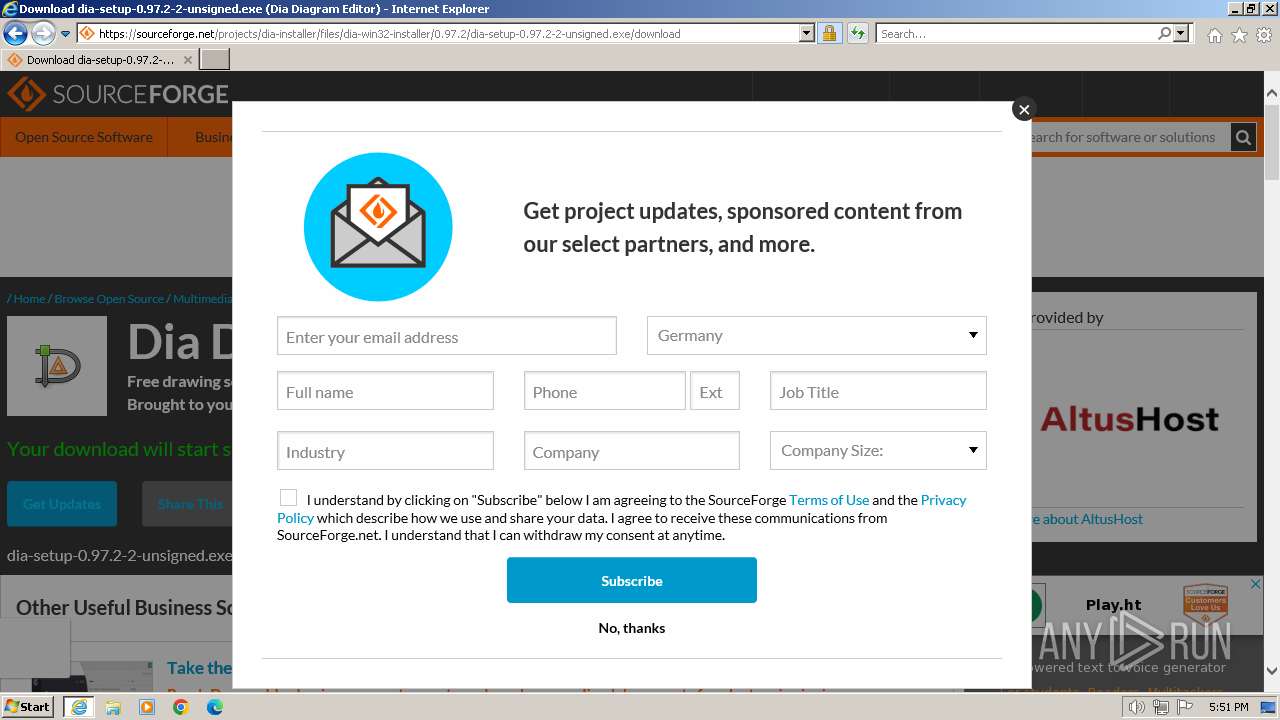Screen dimensions: 1280x720
Task: Click the Home icon in IE
Action: pyautogui.click(x=1214, y=35)
